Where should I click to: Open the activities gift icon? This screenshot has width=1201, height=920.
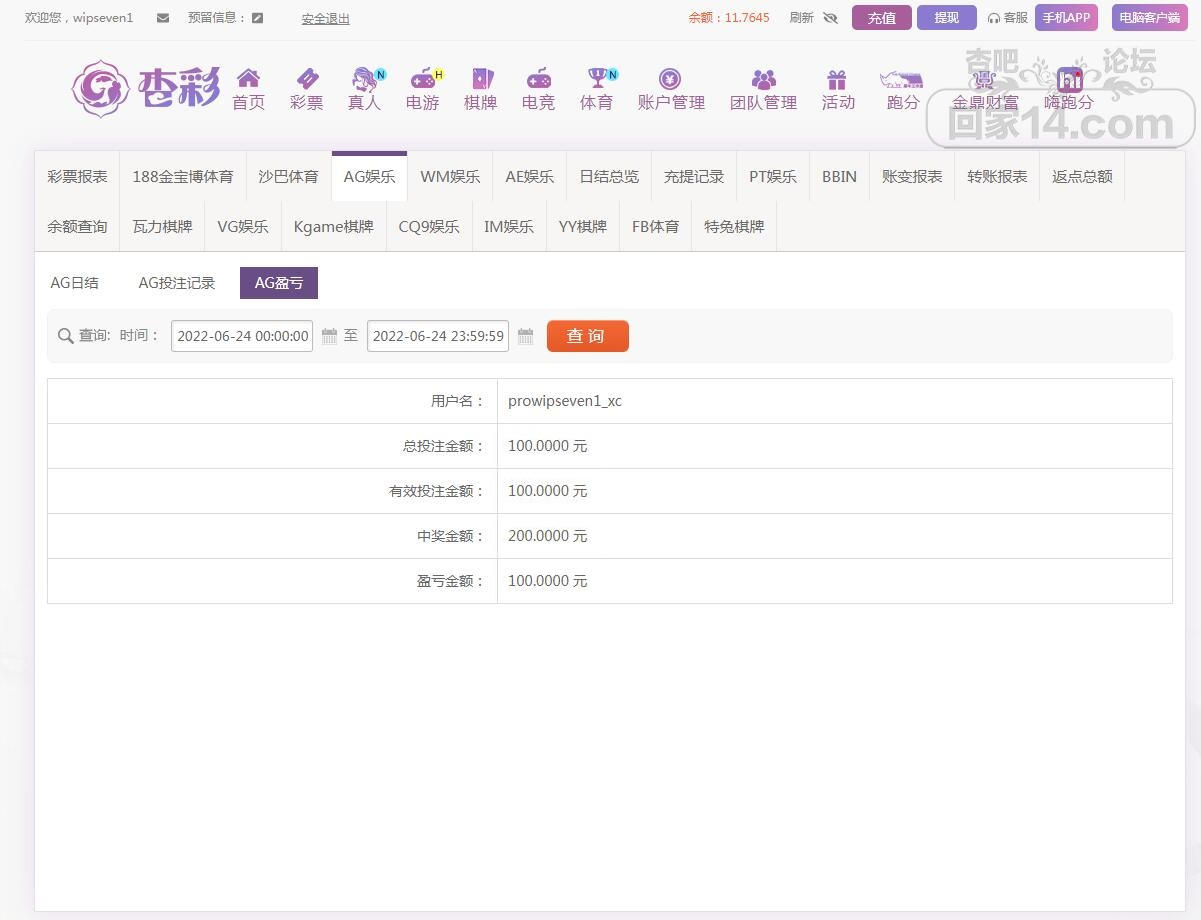pos(837,79)
